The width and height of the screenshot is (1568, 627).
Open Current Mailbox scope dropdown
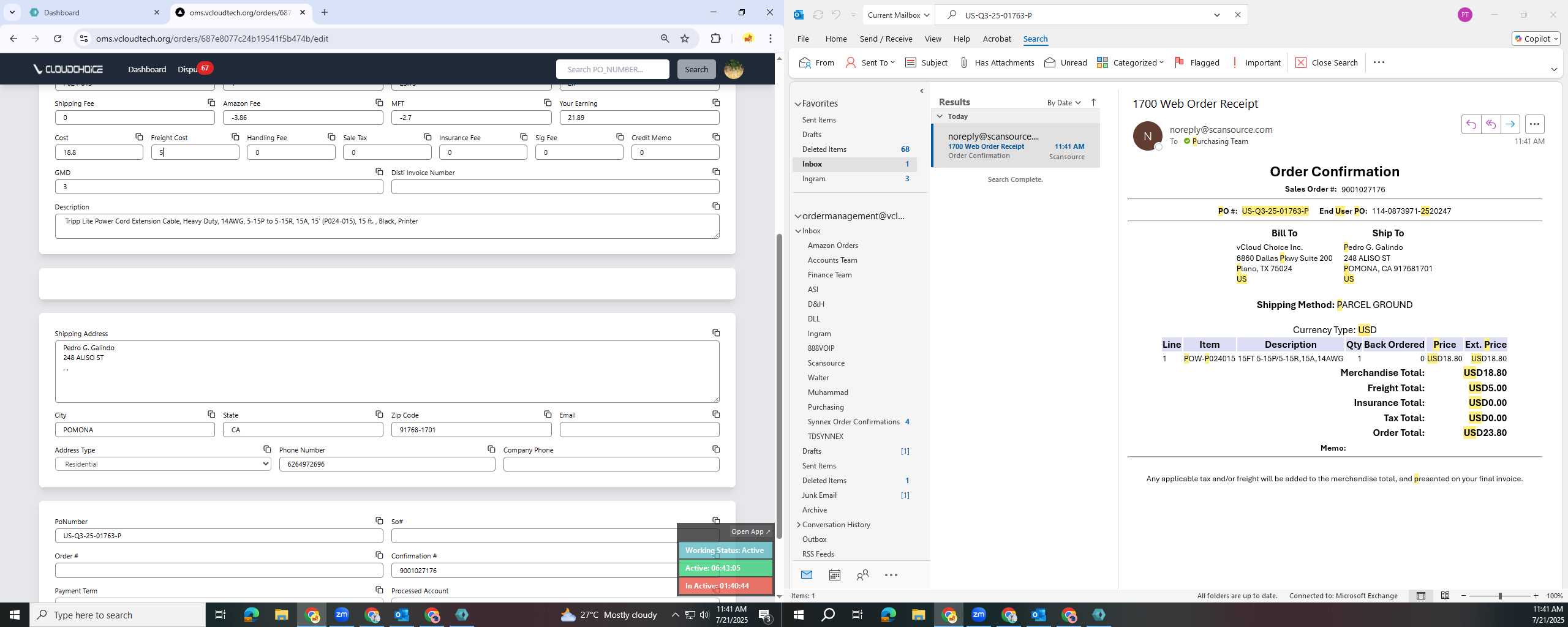pos(899,15)
